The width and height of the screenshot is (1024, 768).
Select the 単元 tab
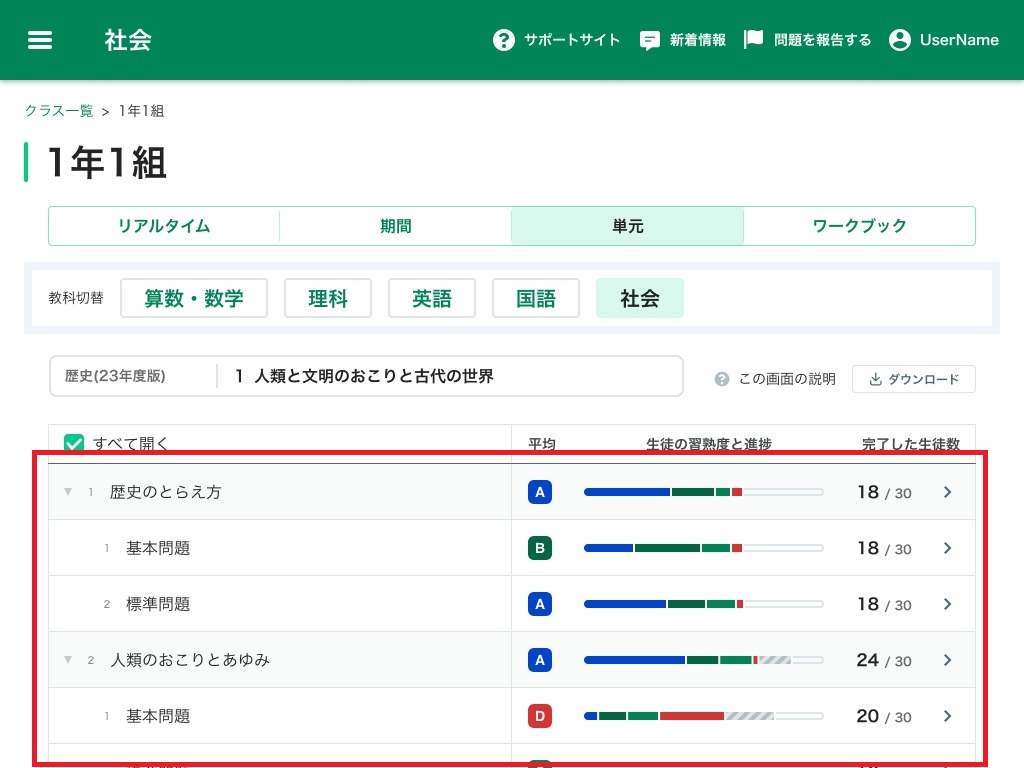pyautogui.click(x=628, y=226)
